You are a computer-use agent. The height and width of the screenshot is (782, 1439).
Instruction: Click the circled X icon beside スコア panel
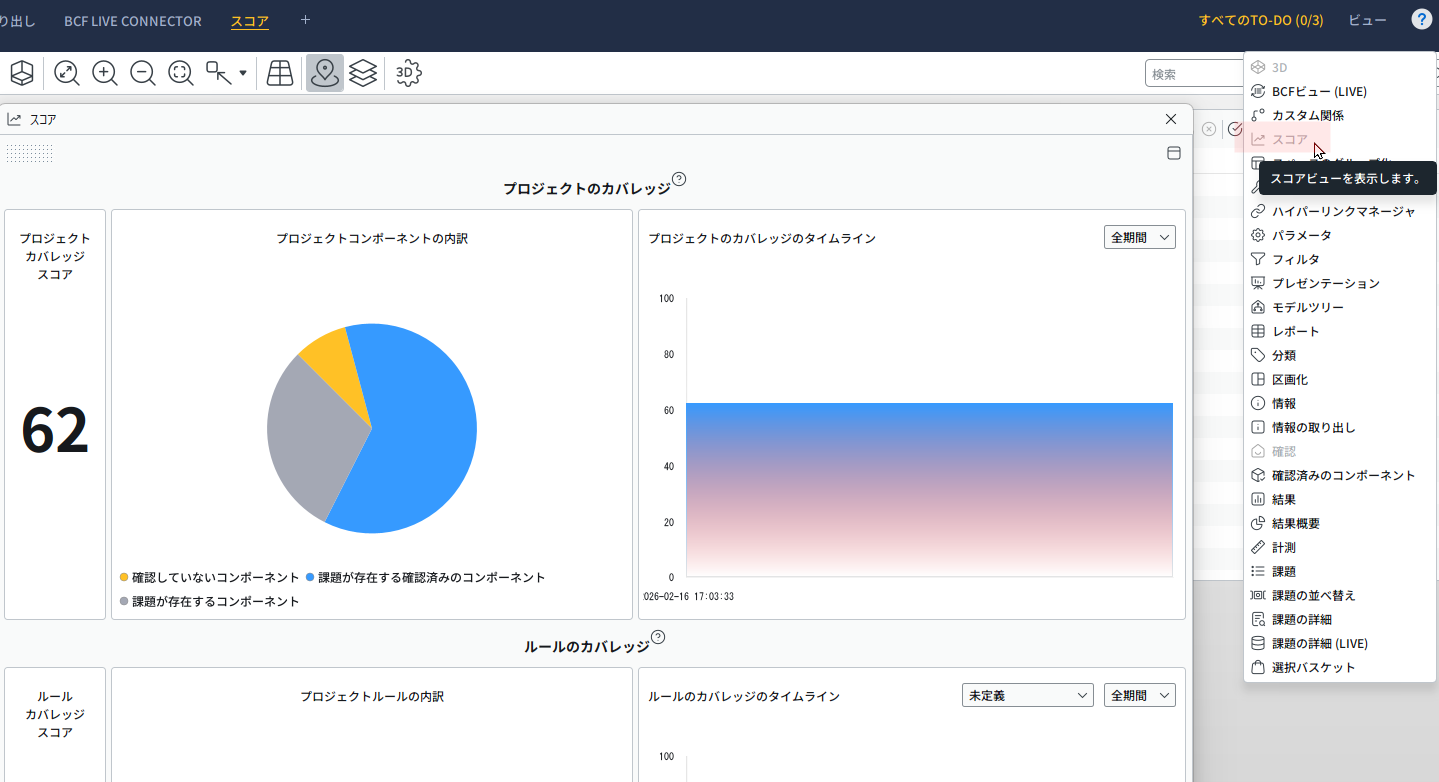pos(1209,129)
